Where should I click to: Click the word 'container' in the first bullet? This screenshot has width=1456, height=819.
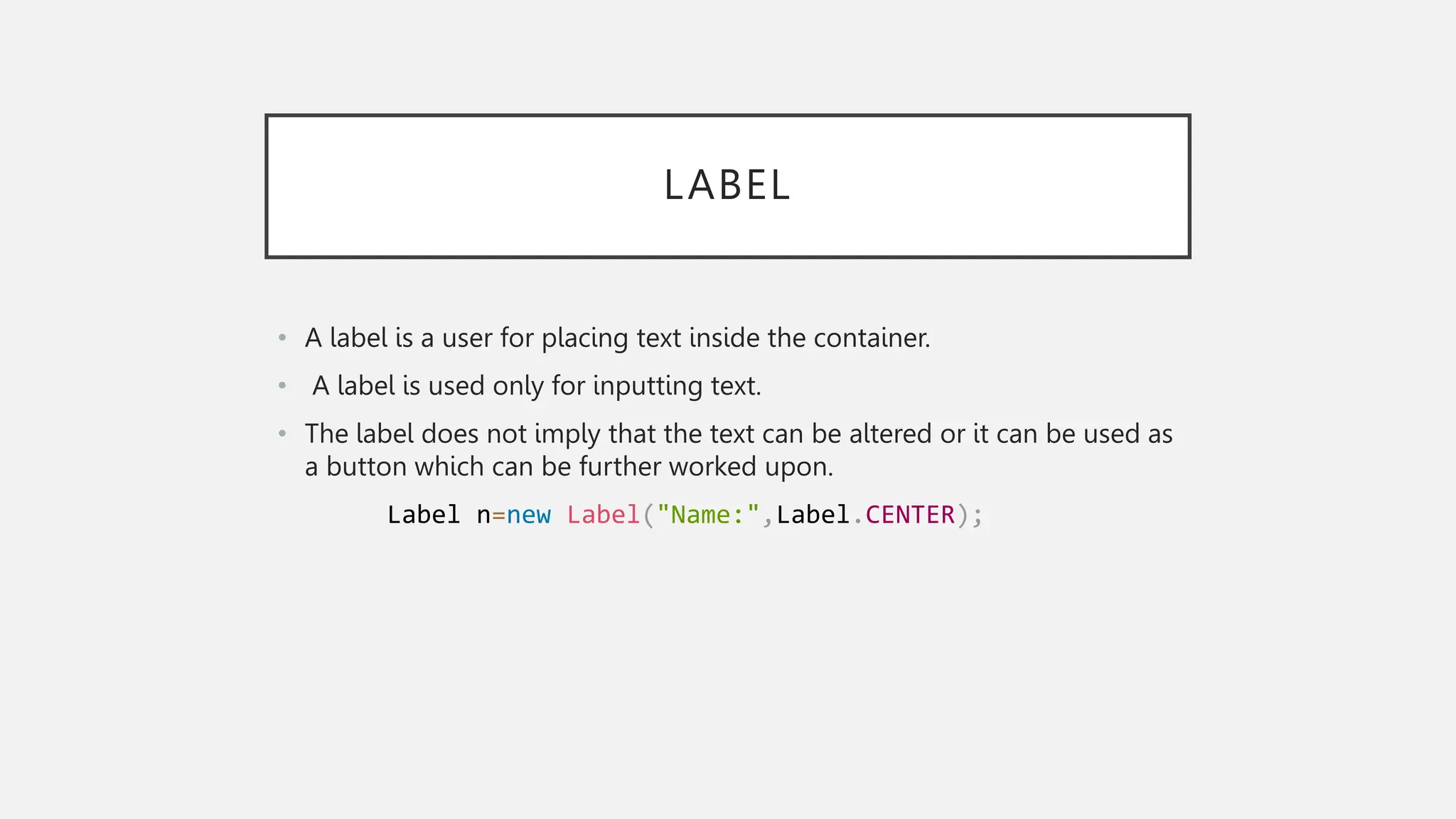coord(870,338)
